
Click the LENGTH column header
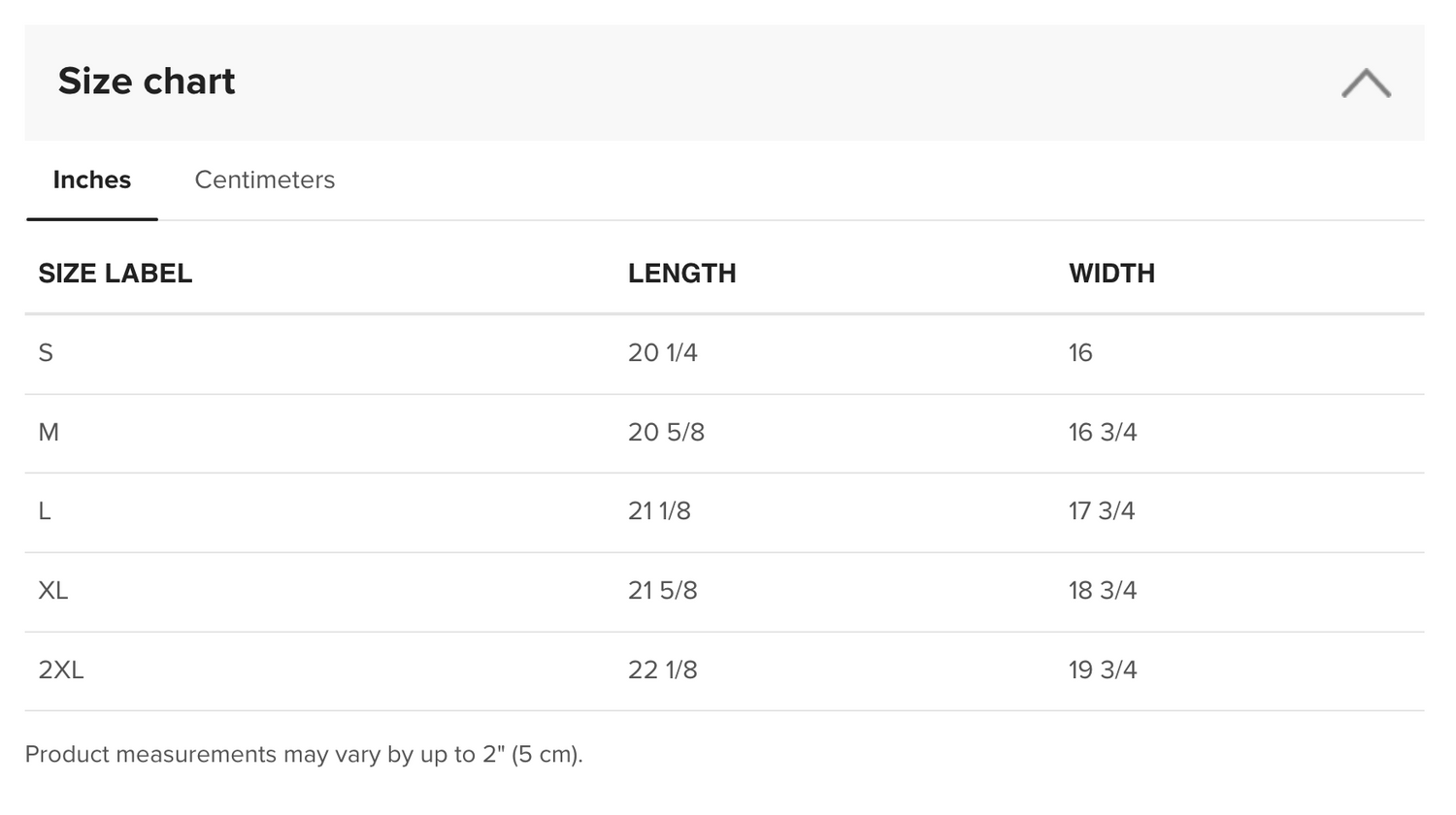(682, 273)
